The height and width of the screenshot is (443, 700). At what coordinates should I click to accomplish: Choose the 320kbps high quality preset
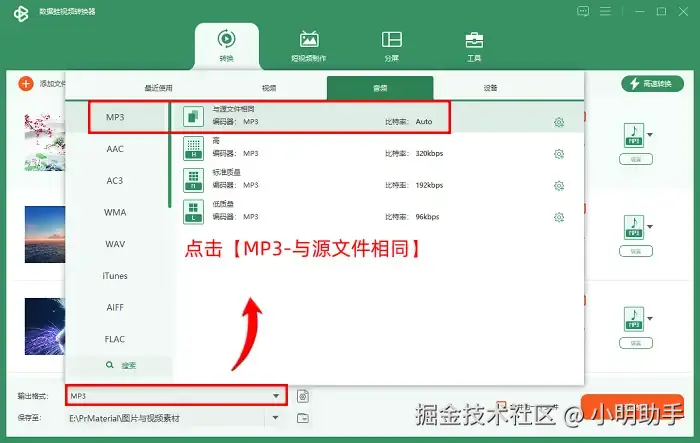tap(377, 149)
